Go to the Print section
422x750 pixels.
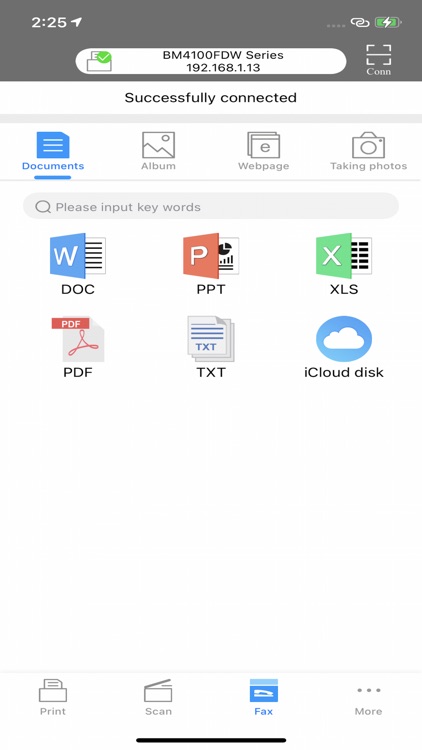pos(53,697)
